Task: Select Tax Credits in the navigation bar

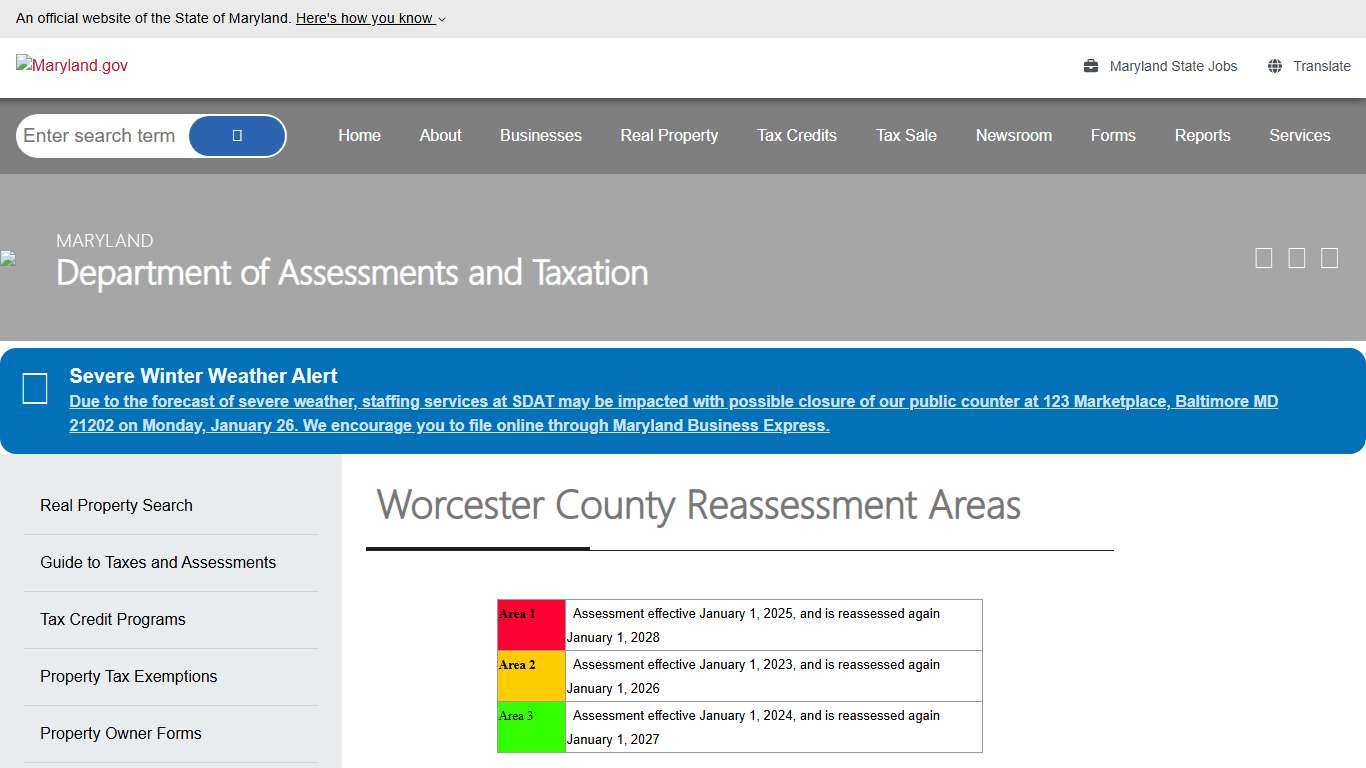Action: point(796,135)
